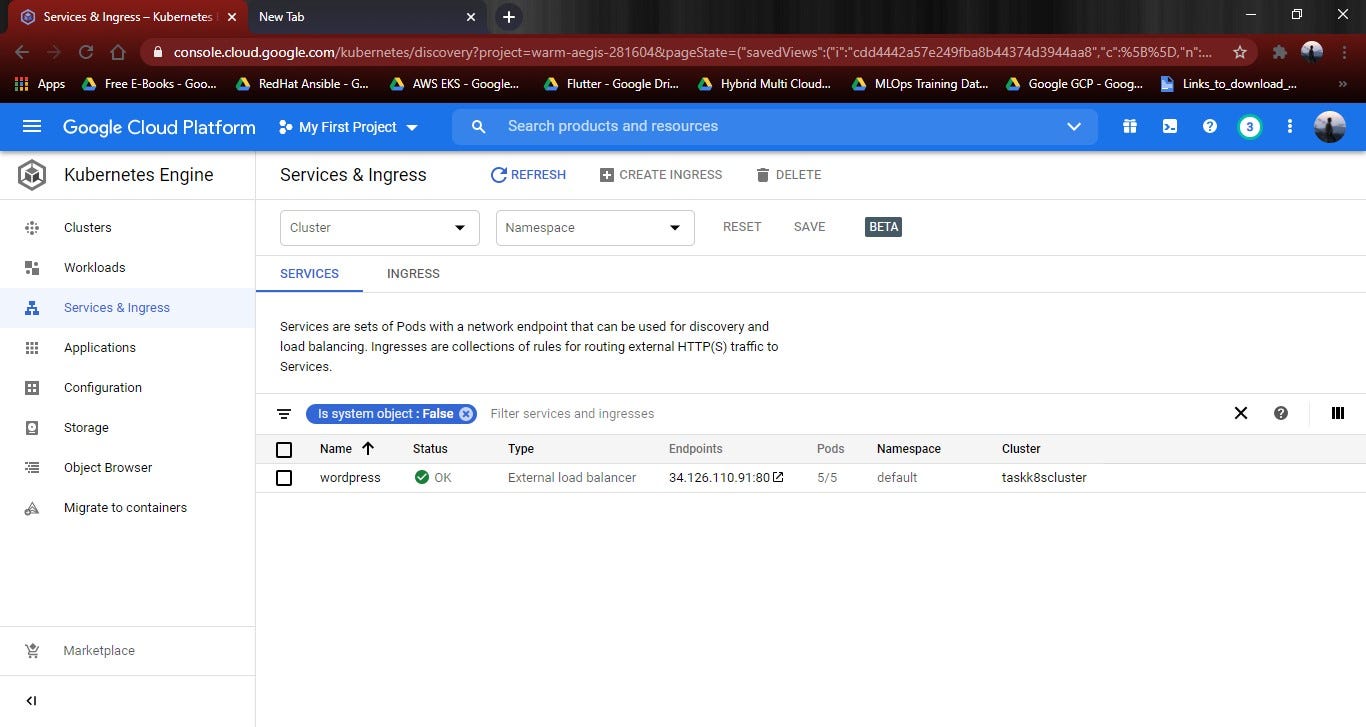Open Chrome extensions puzzle icon

[1279, 52]
